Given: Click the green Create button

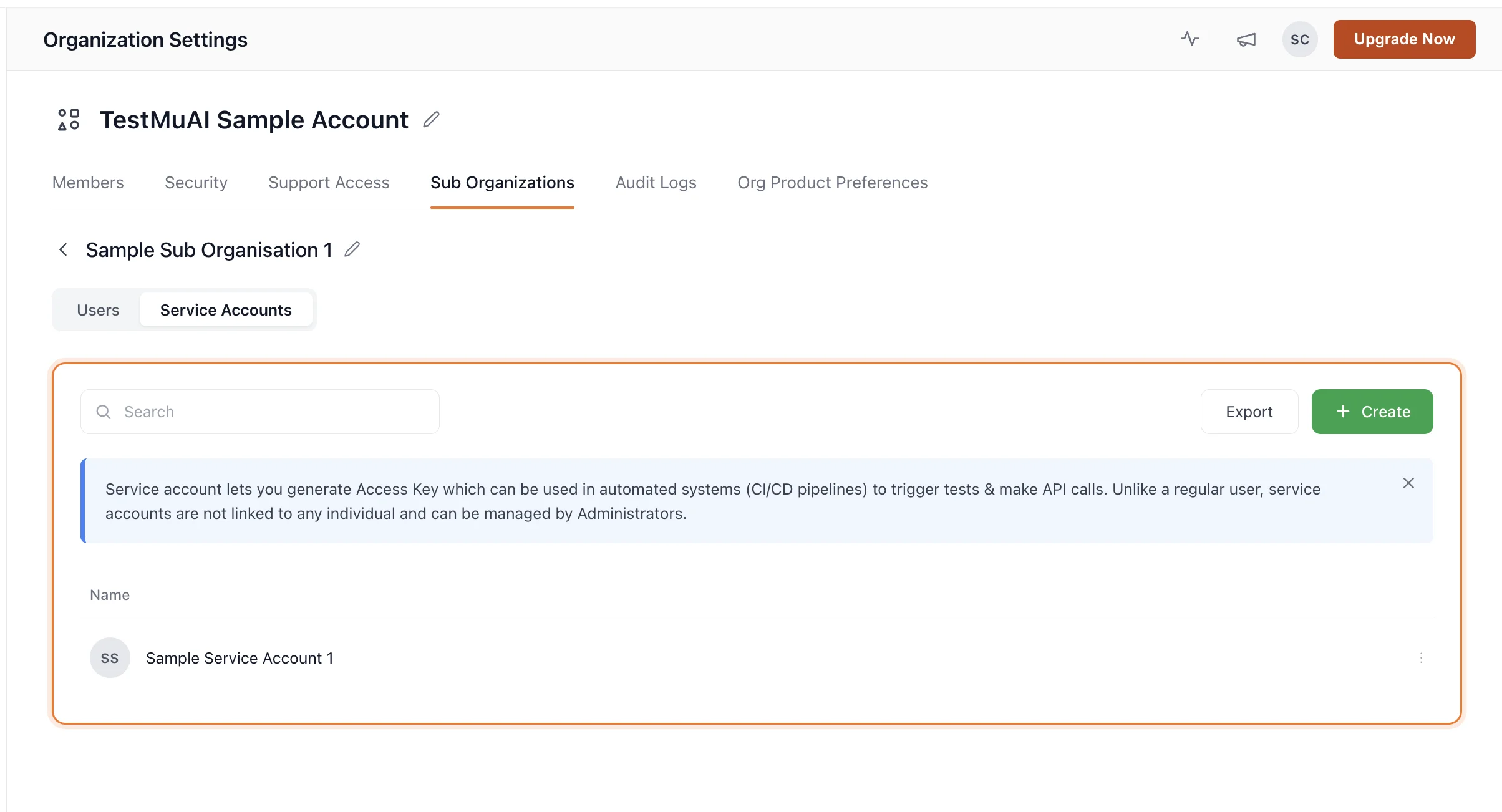Looking at the screenshot, I should (1372, 412).
